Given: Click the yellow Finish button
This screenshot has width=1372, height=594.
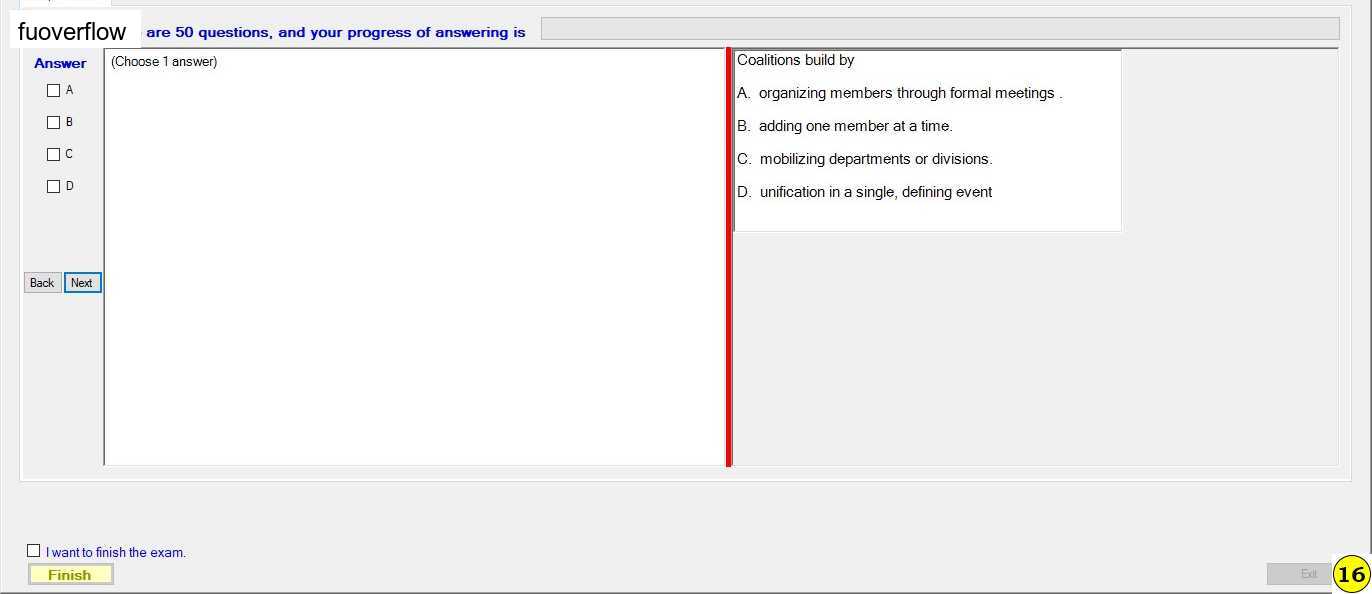Looking at the screenshot, I should pyautogui.click(x=70, y=575).
